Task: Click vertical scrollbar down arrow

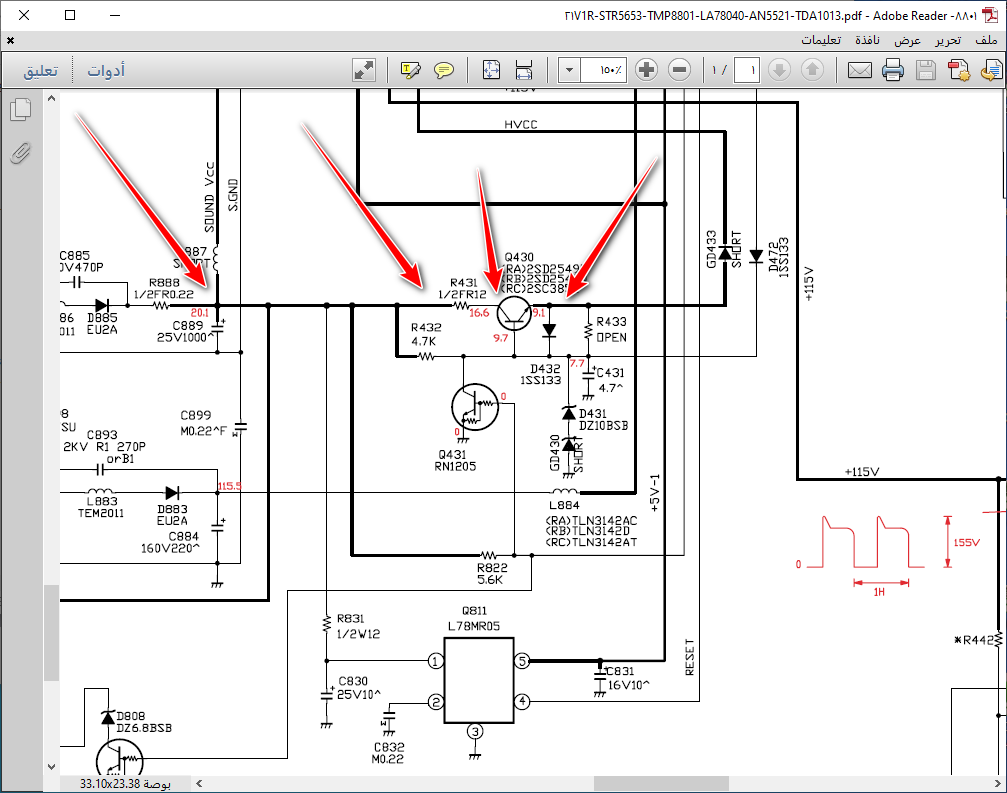Action: (51, 766)
